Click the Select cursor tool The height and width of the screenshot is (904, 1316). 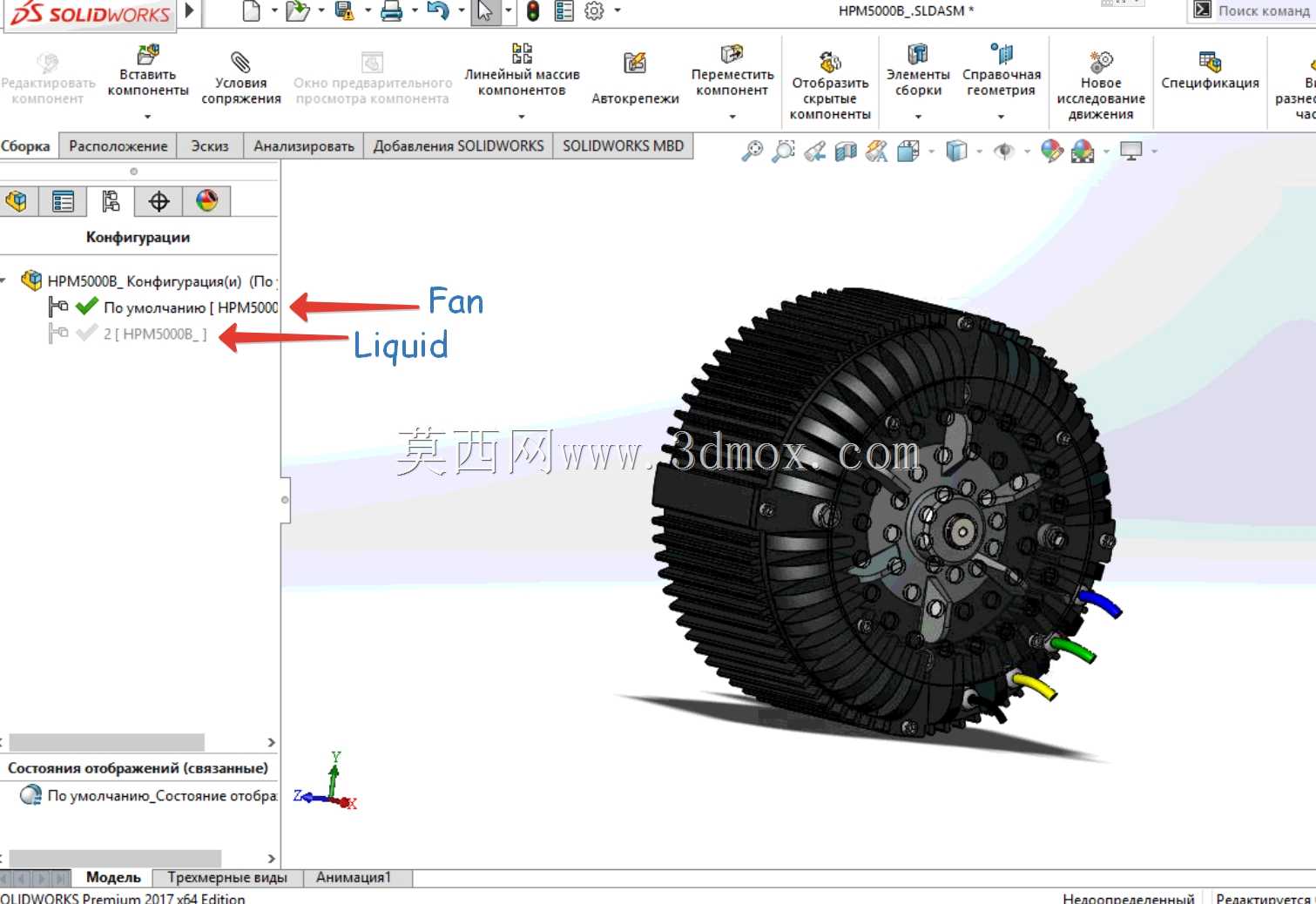tap(485, 11)
